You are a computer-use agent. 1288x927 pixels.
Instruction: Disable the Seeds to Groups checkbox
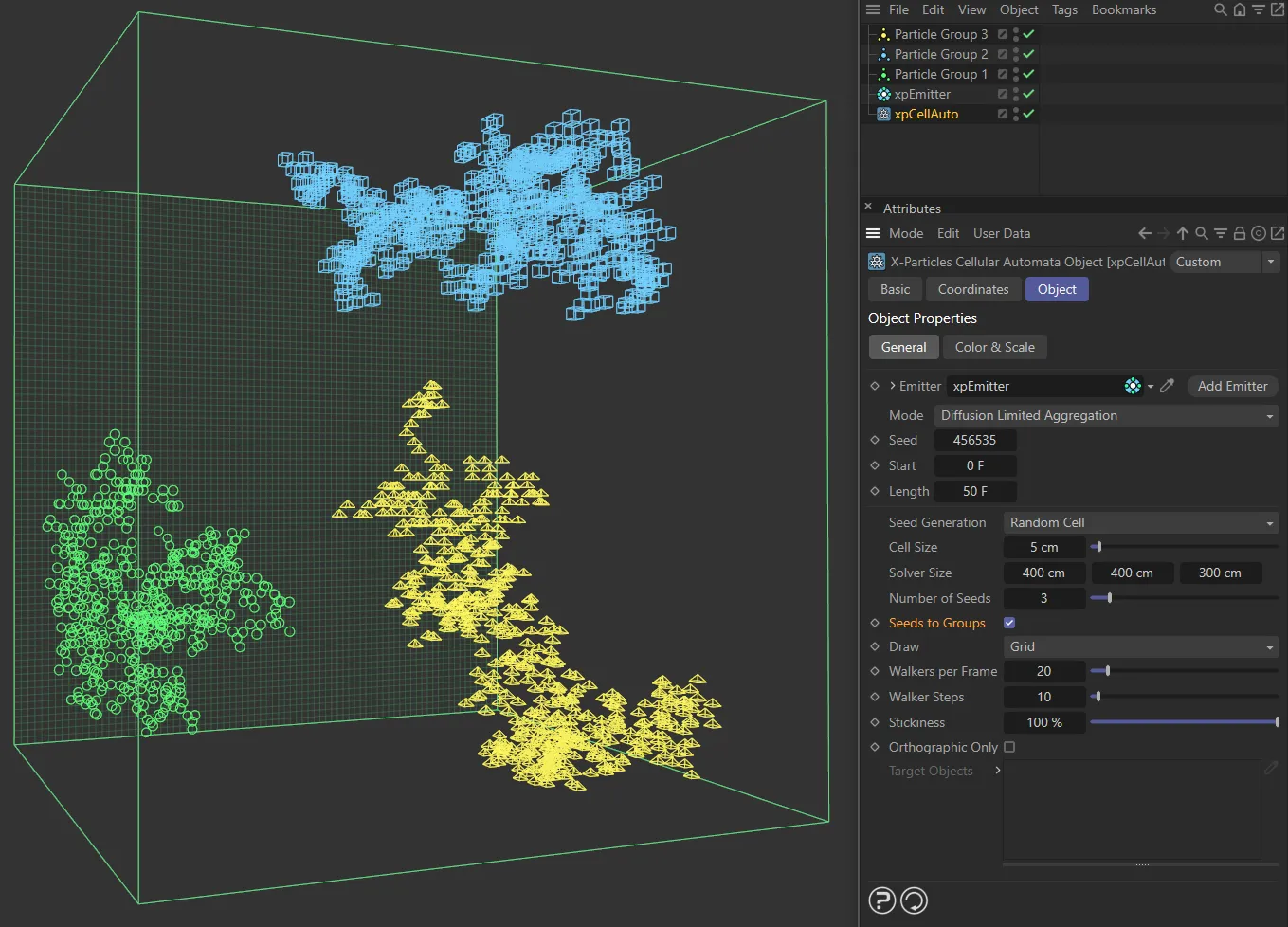coord(1008,623)
